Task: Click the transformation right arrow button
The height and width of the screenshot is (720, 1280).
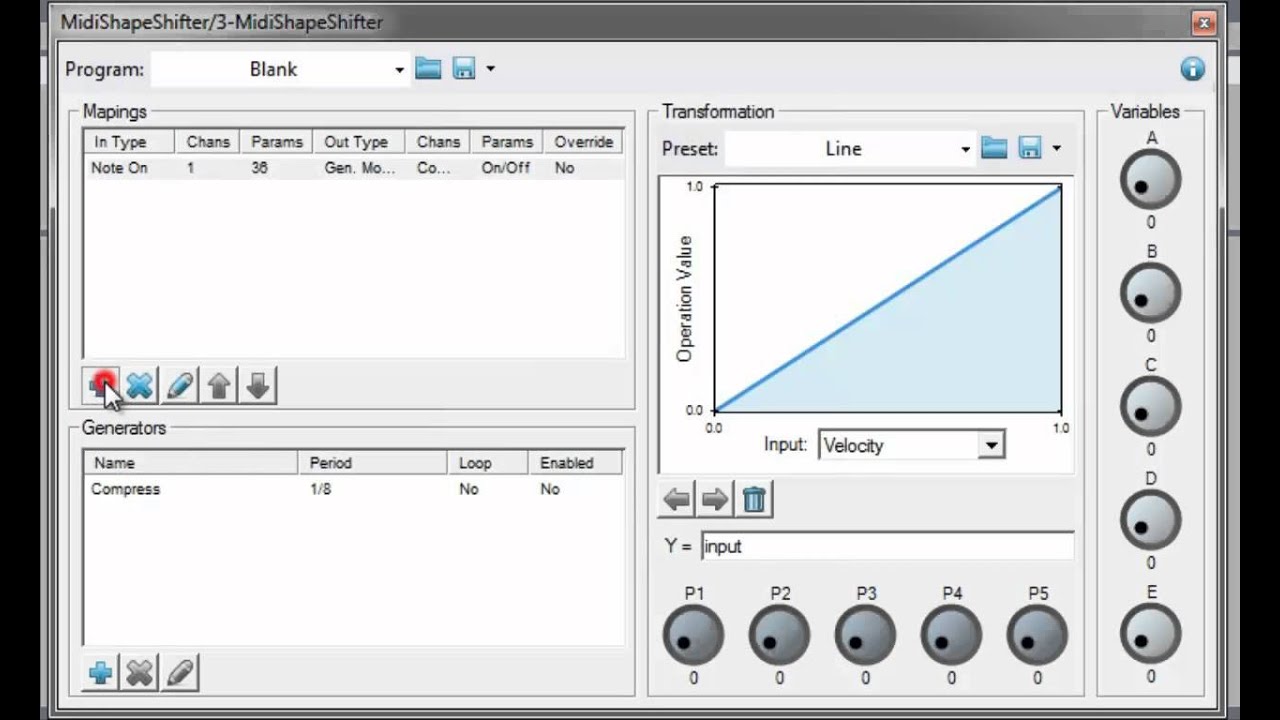Action: coord(716,499)
